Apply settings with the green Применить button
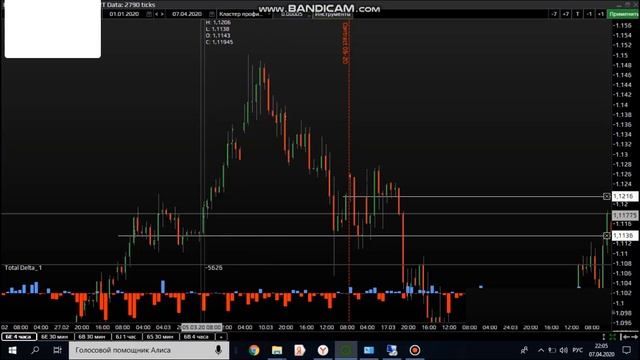Screen dimensions: 640x360 click(623, 14)
